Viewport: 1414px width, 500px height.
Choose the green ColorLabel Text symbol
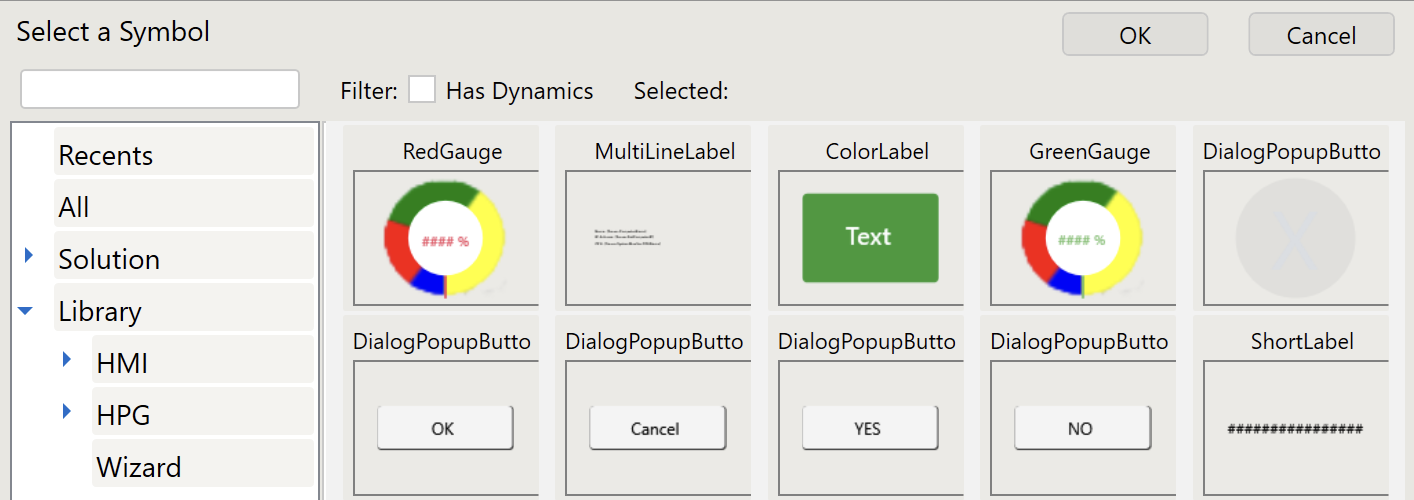870,238
